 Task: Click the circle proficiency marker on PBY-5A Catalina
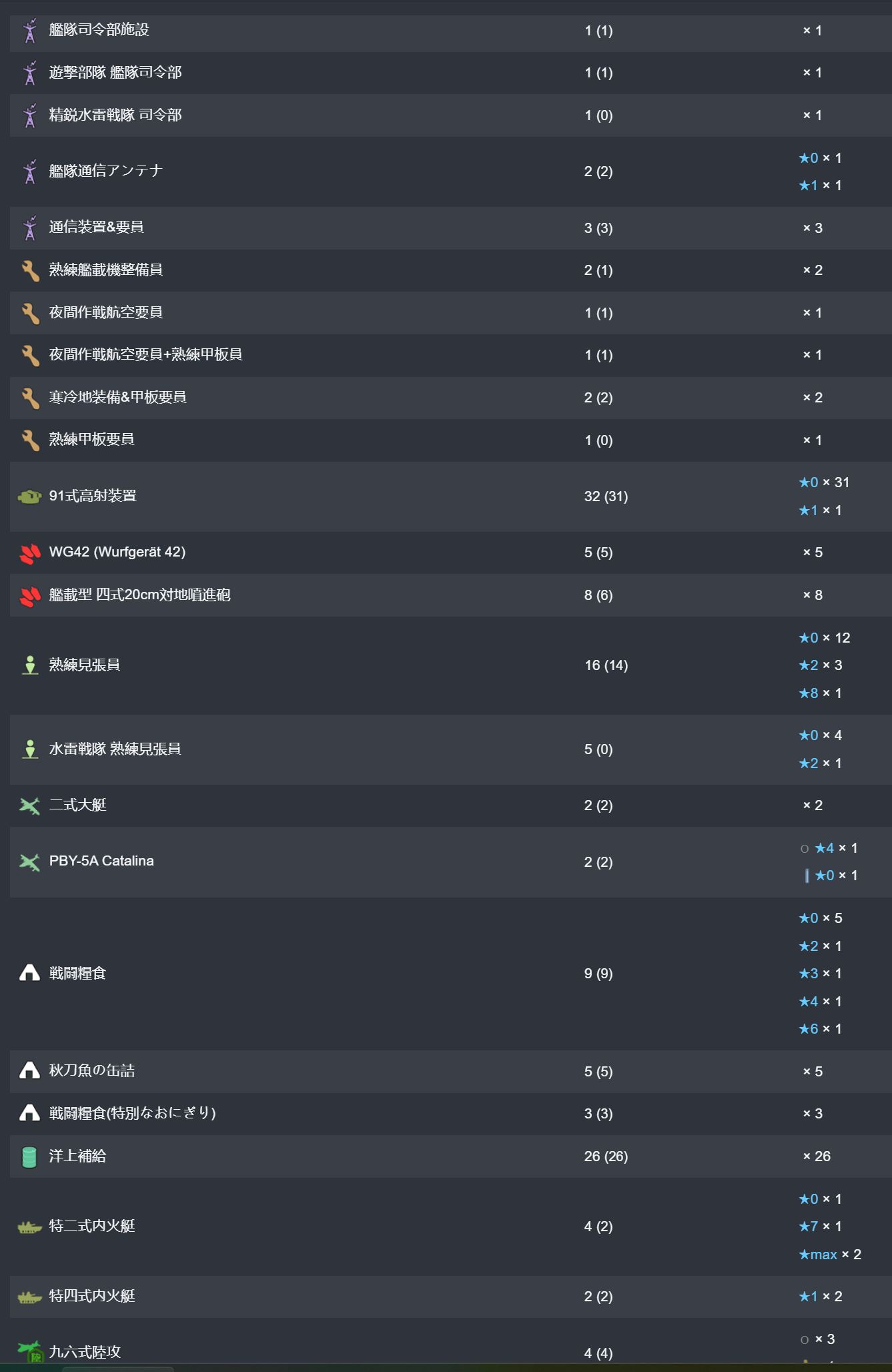(805, 849)
